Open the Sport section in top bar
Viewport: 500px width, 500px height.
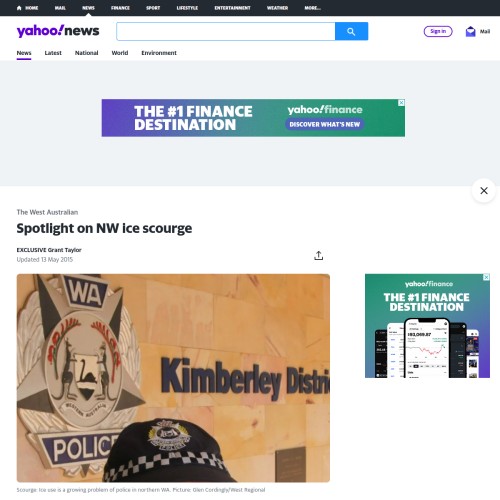pos(153,8)
